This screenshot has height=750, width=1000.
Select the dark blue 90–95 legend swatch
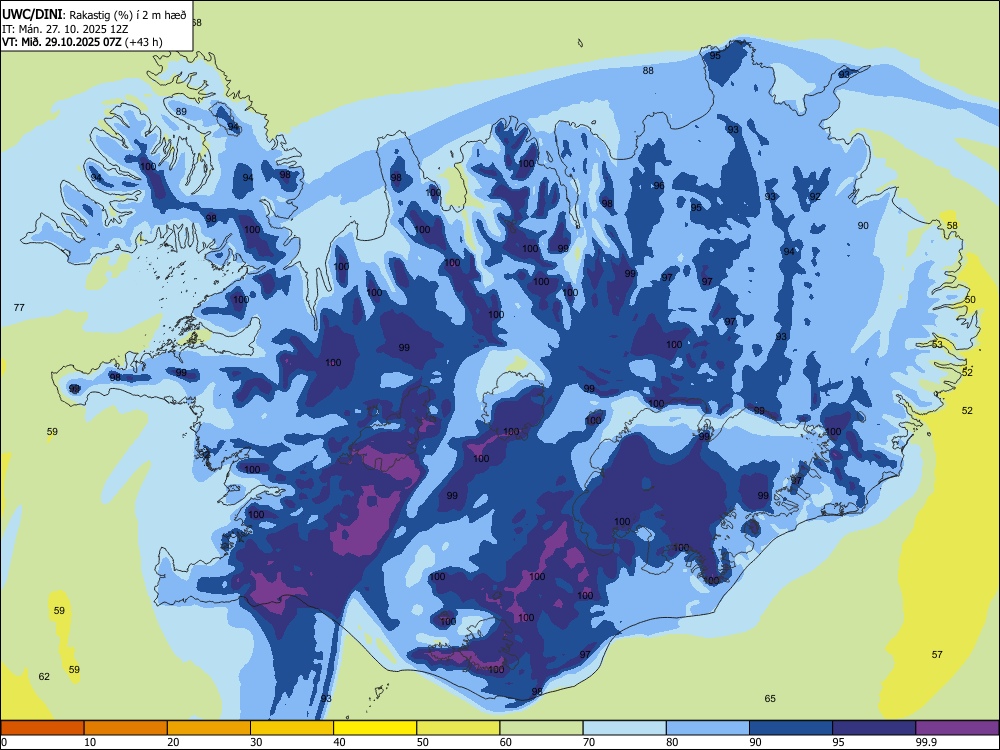pos(791,728)
